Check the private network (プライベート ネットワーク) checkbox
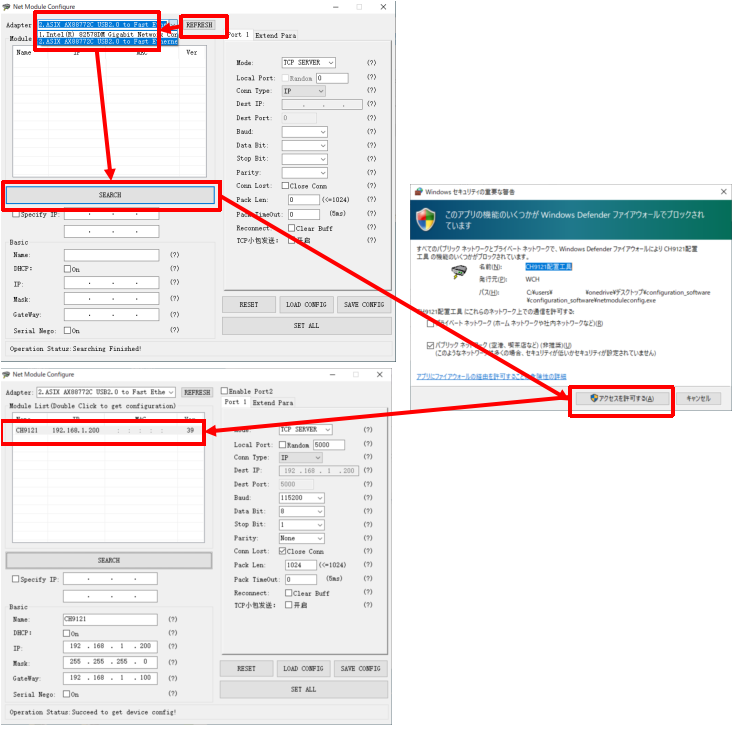 point(430,323)
